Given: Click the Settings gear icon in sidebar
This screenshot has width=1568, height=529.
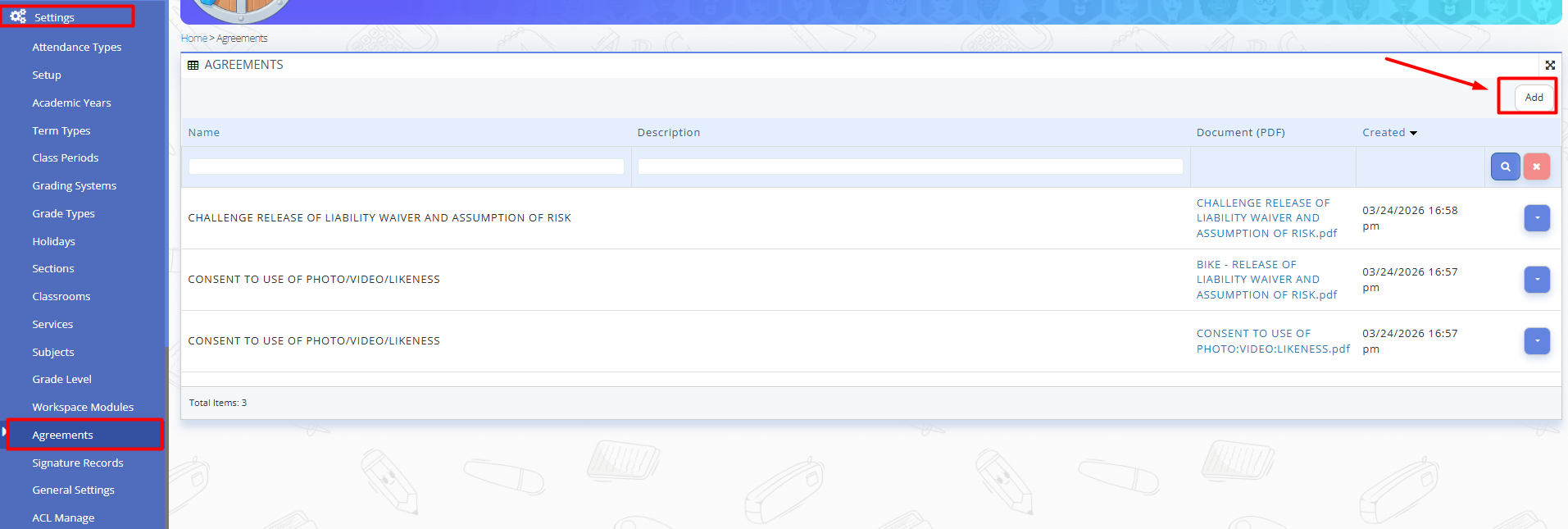Looking at the screenshot, I should 18,16.
